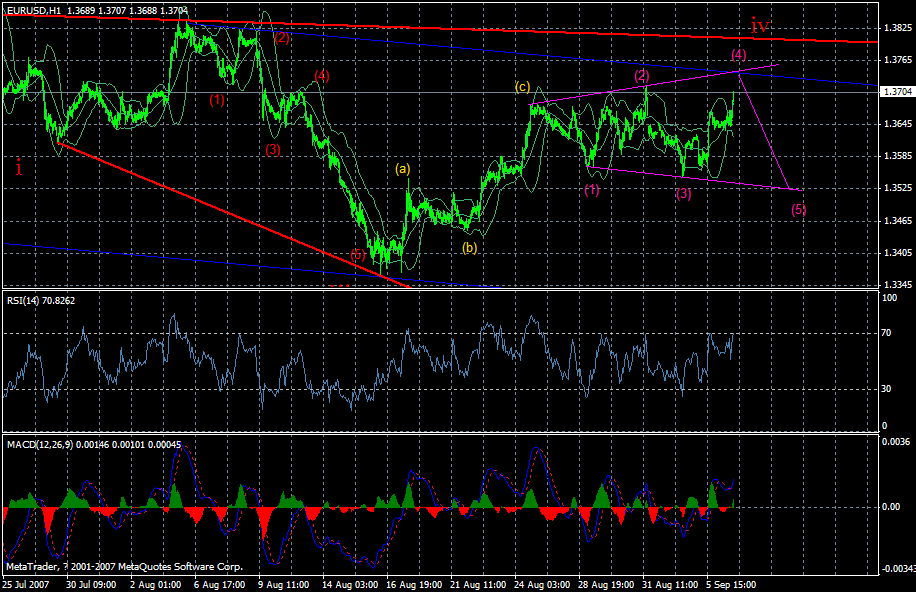Image resolution: width=916 pixels, height=592 pixels.
Task: Select red wave label (2)
Action: (x=282, y=37)
